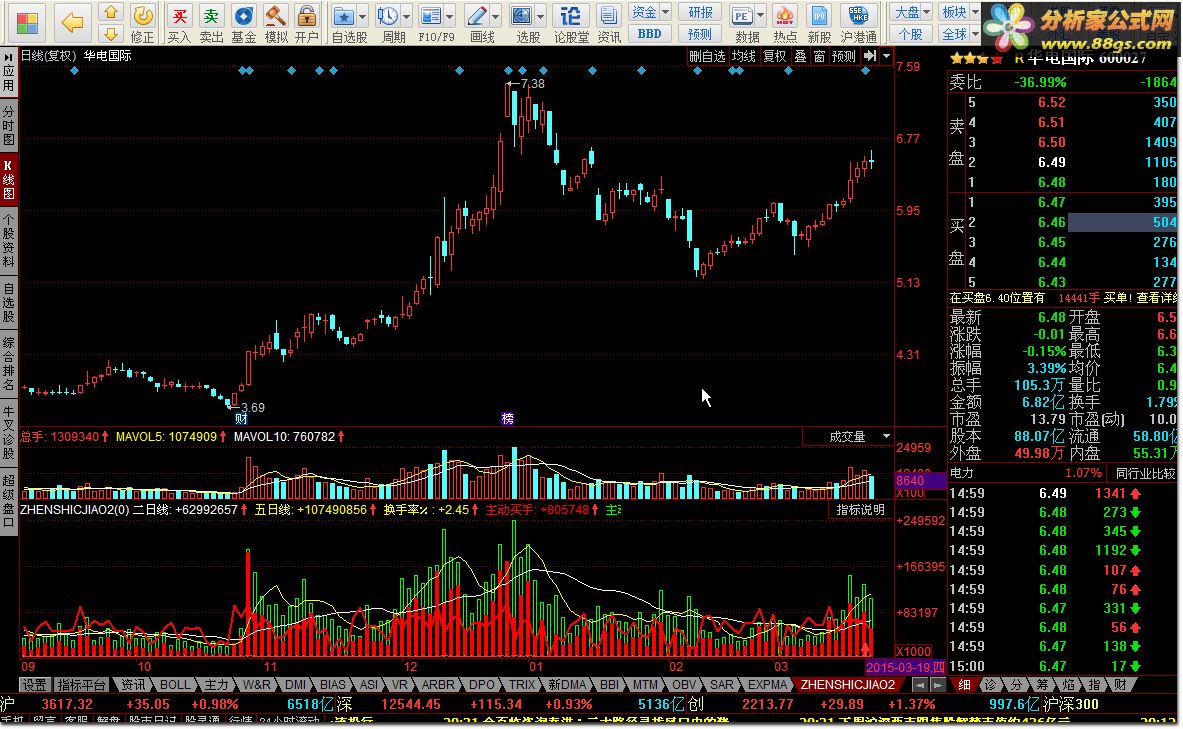Click the 同行业比较 button

(1145, 473)
